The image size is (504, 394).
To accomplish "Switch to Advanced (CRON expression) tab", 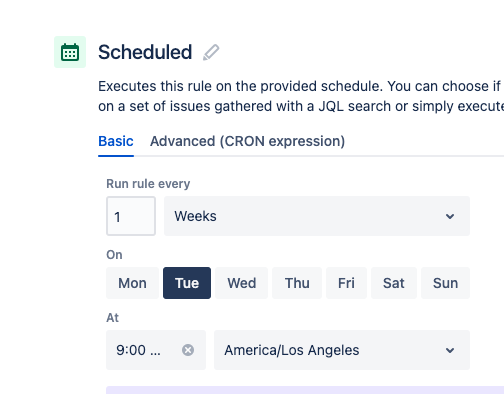I will [x=247, y=141].
